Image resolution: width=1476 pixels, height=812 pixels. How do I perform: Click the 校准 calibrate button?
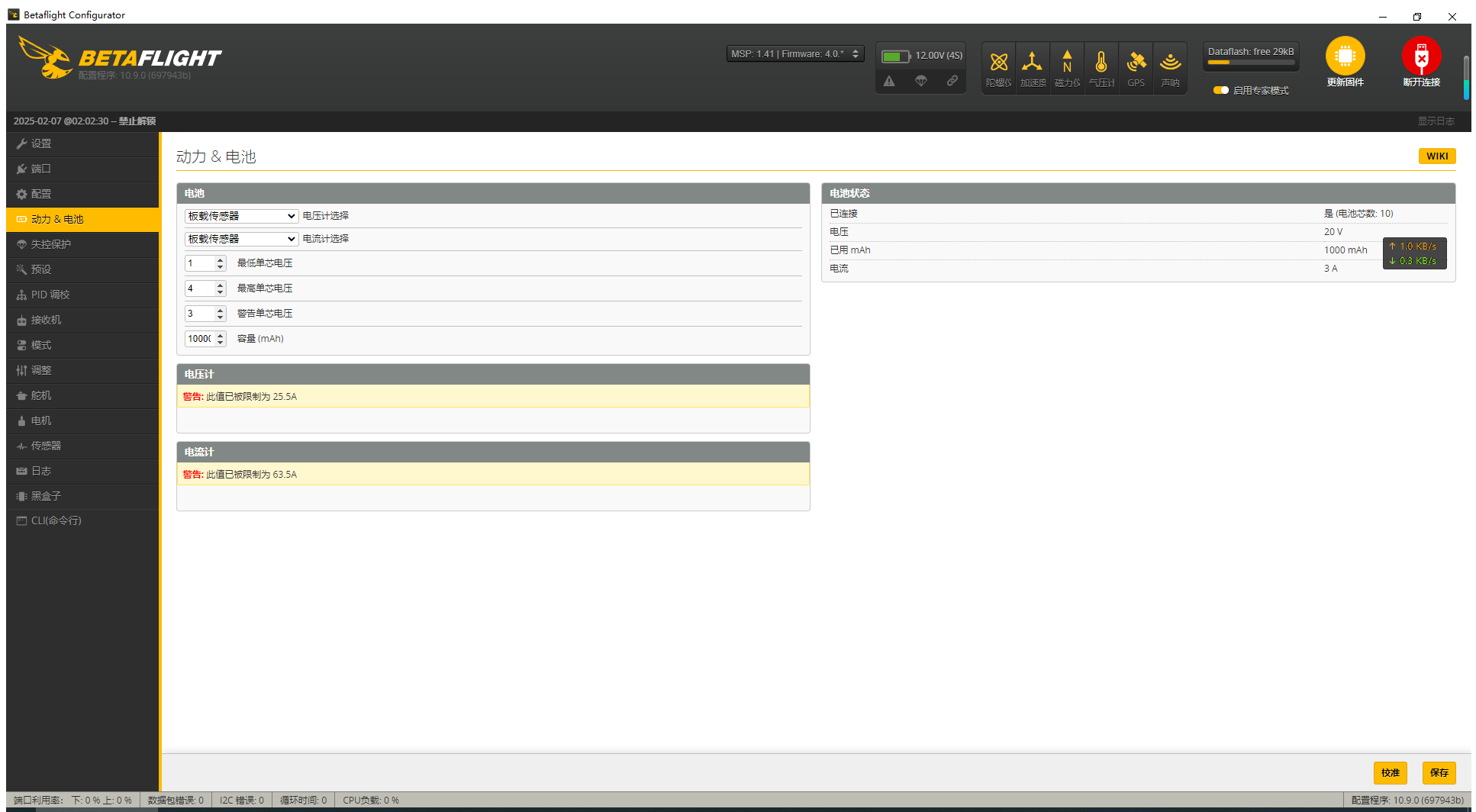1390,772
